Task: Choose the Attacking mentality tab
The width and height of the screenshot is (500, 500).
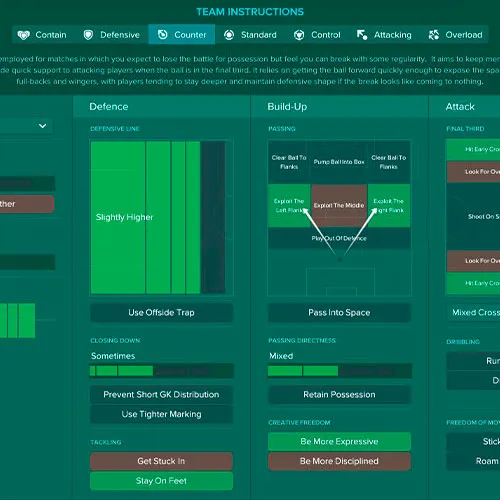Action: coord(384,35)
